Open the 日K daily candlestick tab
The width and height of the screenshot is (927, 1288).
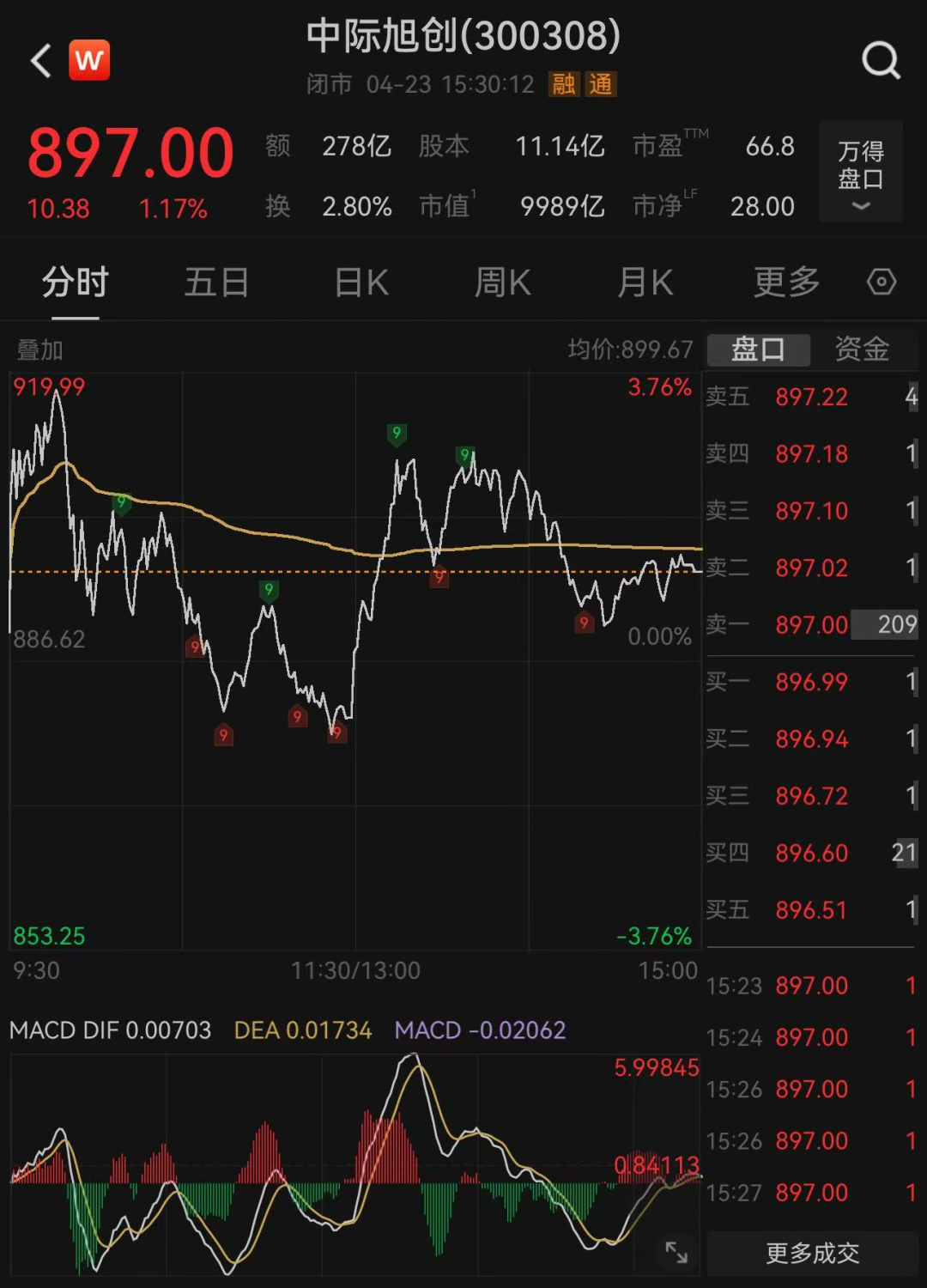coord(360,282)
